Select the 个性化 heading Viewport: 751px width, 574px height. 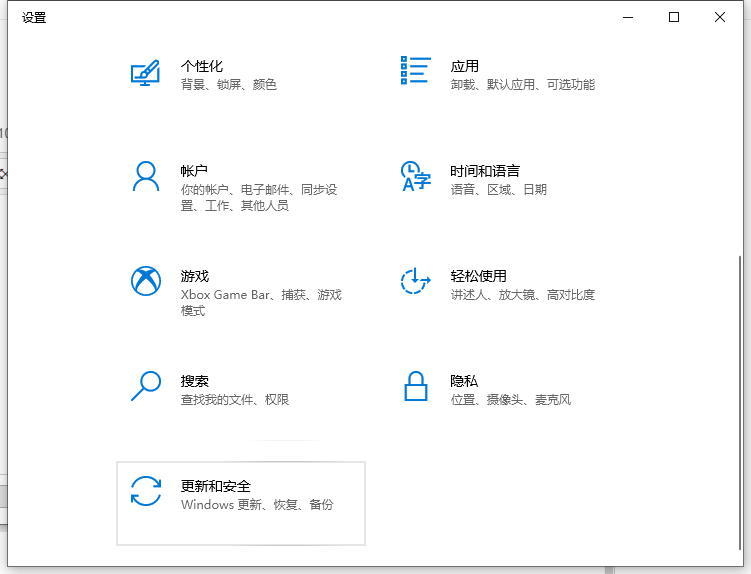[x=202, y=66]
